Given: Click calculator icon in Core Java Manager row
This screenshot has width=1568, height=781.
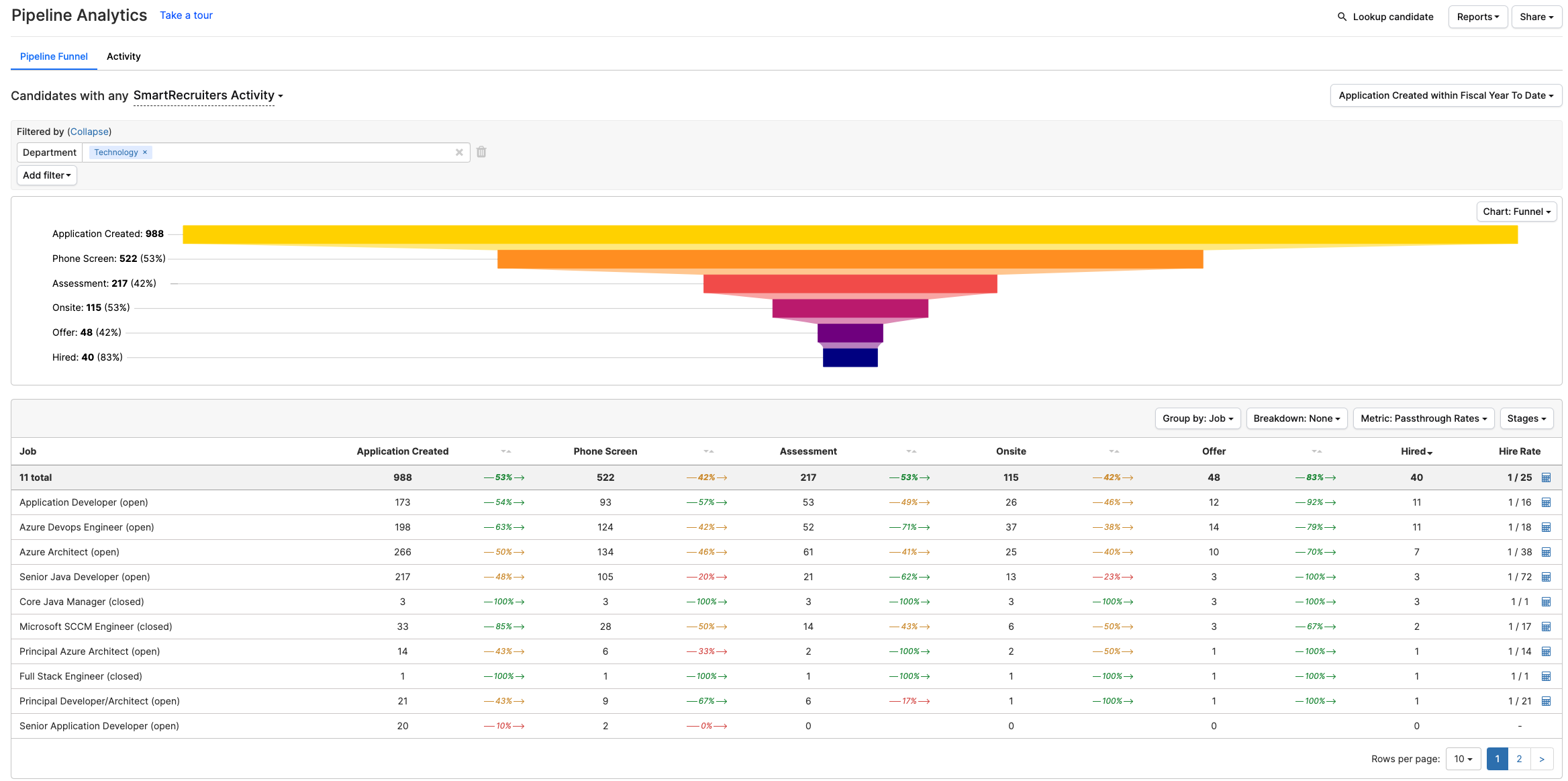Looking at the screenshot, I should click(x=1546, y=602).
